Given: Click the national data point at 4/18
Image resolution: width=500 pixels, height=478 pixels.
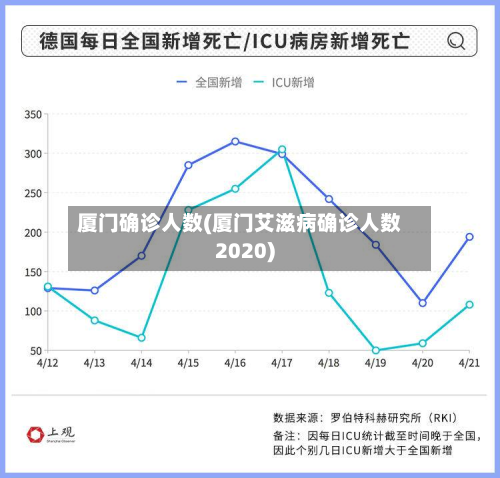Looking at the screenshot, I should [x=329, y=199].
